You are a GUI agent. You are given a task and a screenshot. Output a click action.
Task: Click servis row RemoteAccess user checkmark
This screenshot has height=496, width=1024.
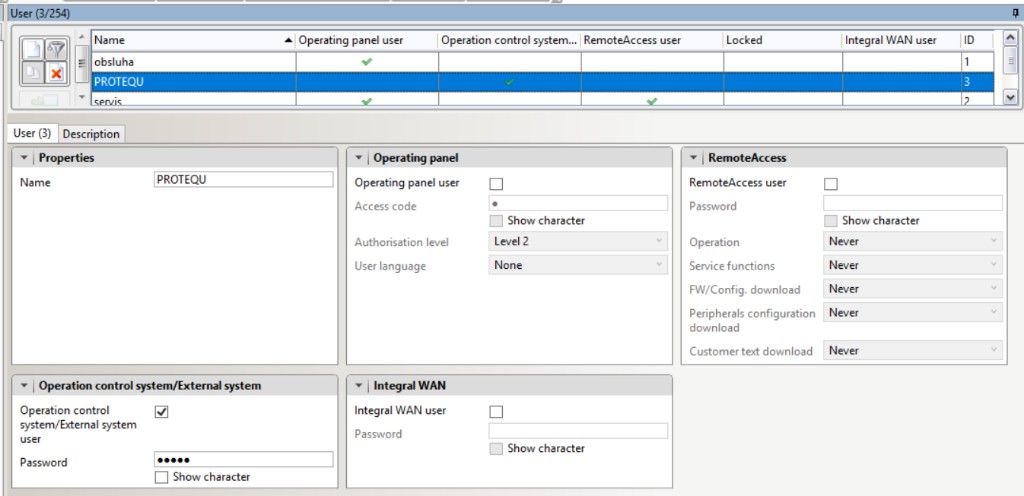(x=652, y=101)
